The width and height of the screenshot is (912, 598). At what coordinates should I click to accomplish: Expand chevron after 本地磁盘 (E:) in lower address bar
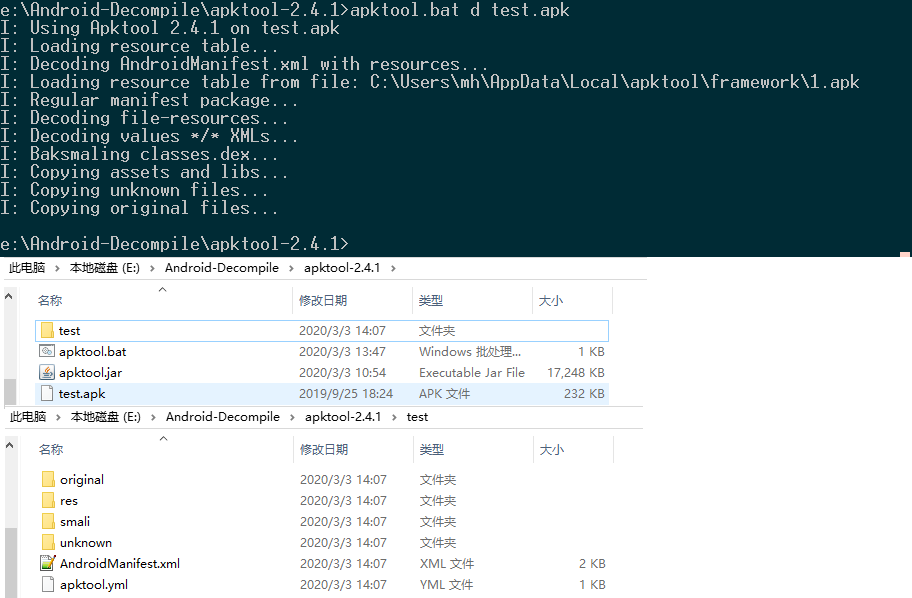point(154,417)
